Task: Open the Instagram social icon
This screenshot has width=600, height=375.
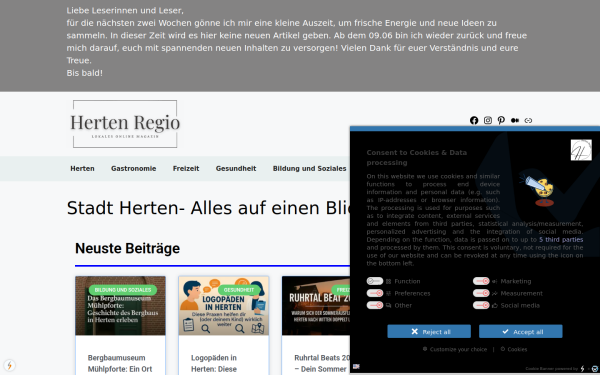Action: click(488, 121)
